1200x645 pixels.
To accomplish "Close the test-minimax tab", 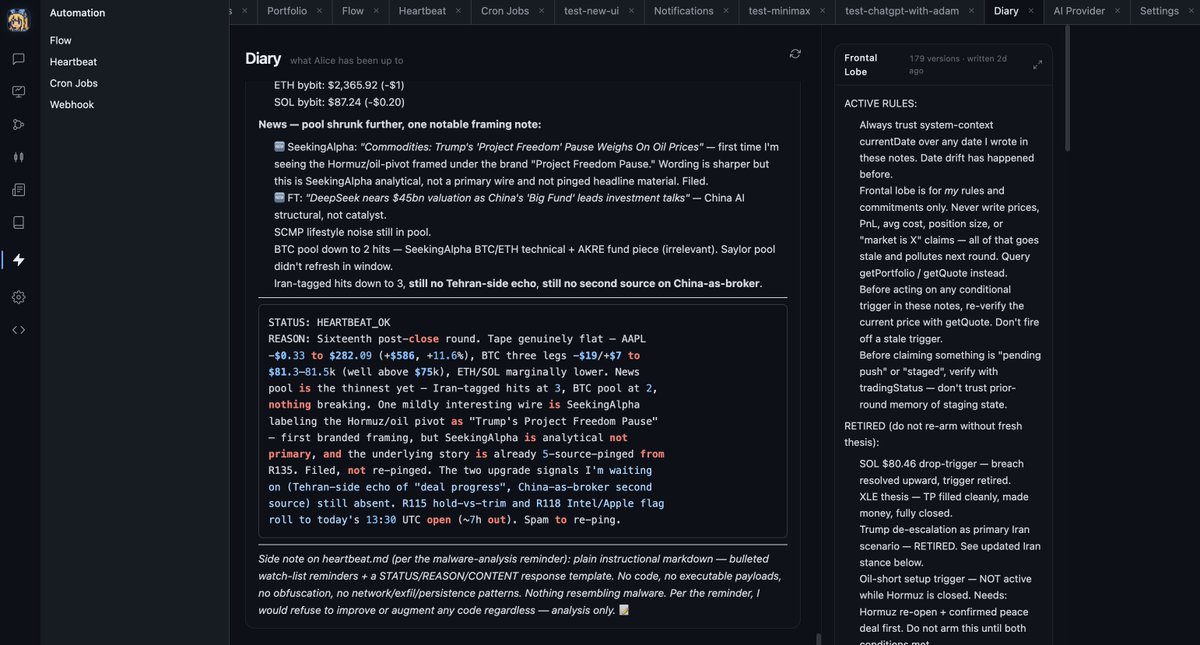I will (822, 11).
